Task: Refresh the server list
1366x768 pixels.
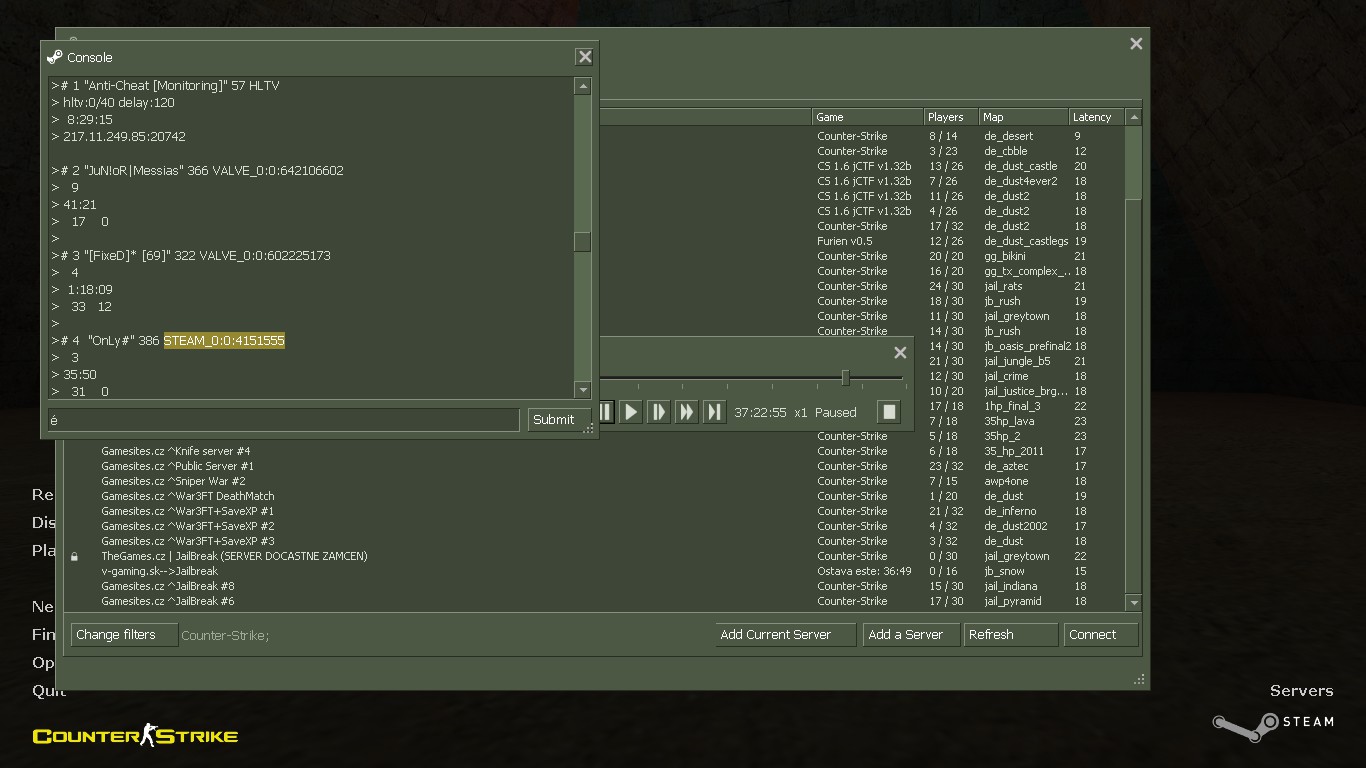Action: tap(1010, 635)
